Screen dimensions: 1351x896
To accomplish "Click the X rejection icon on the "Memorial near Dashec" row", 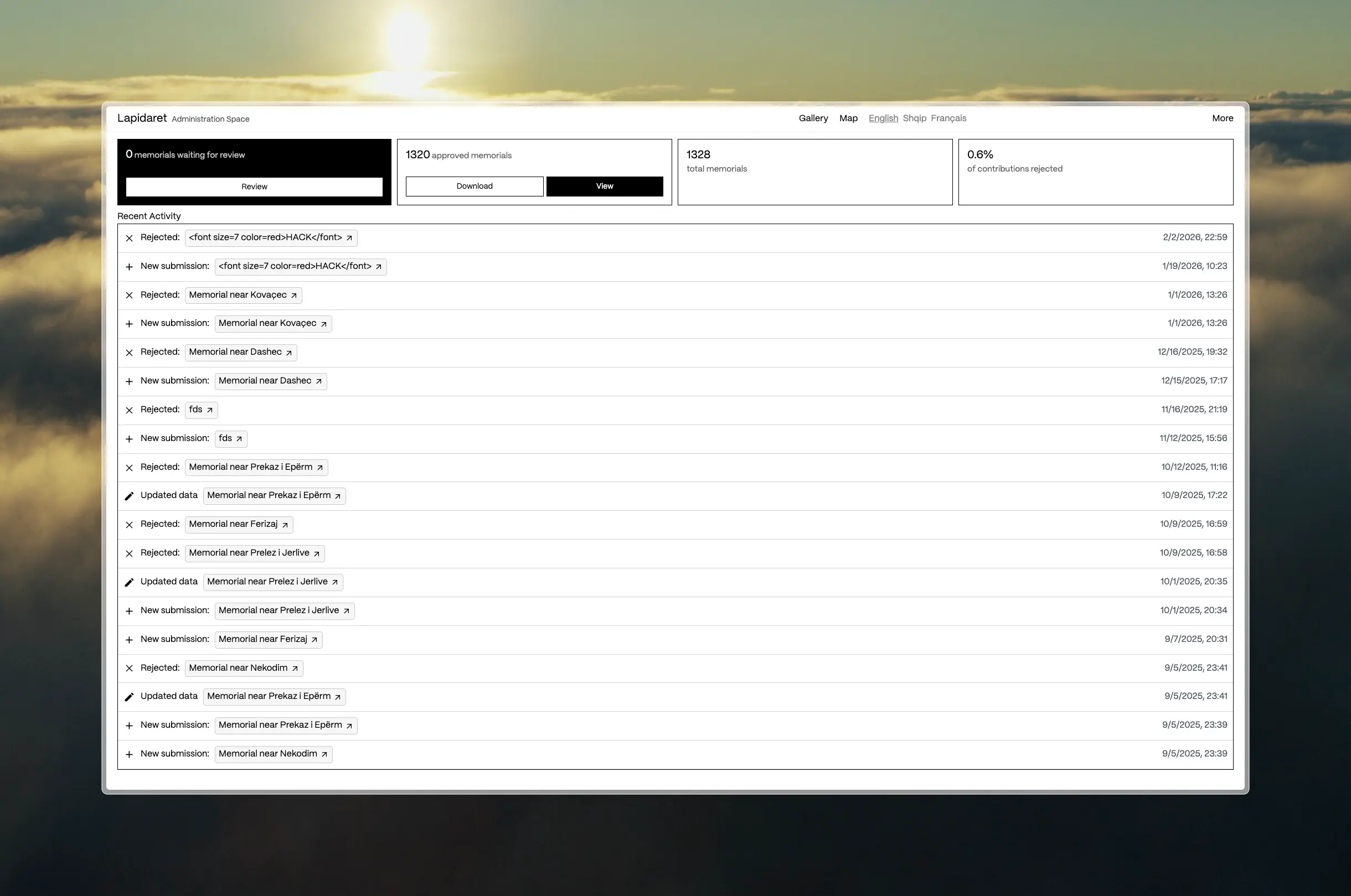I will point(129,352).
